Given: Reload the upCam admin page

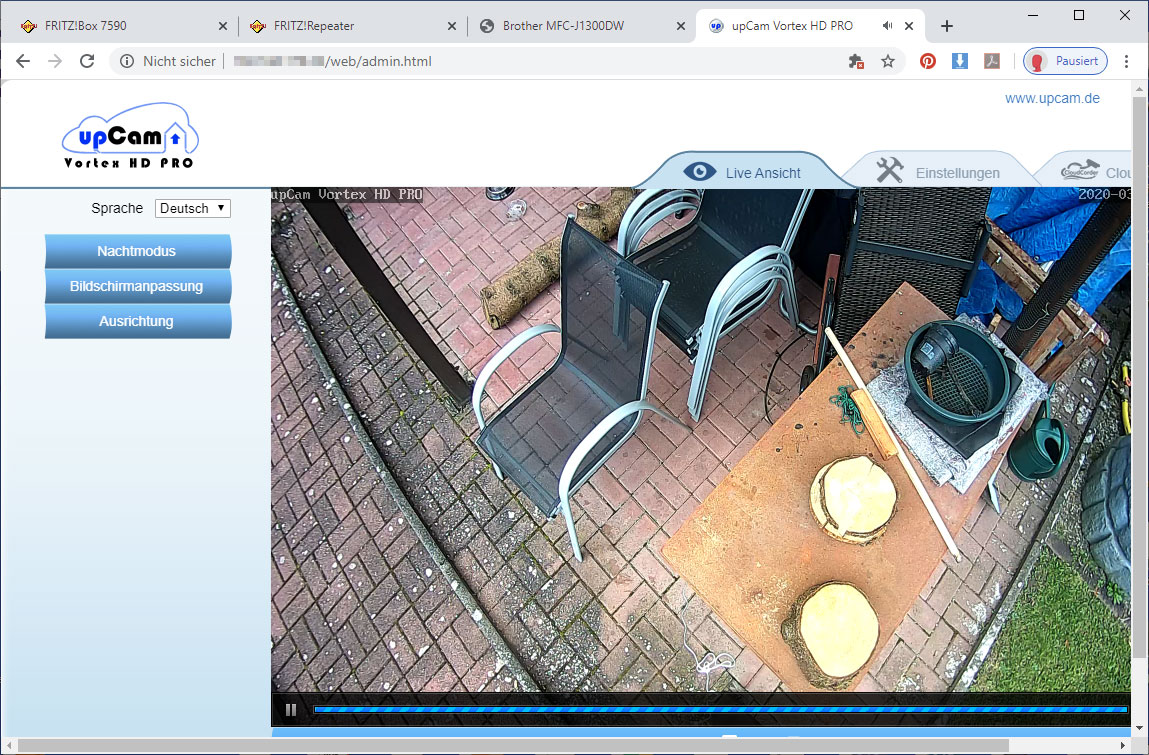Looking at the screenshot, I should 87,61.
